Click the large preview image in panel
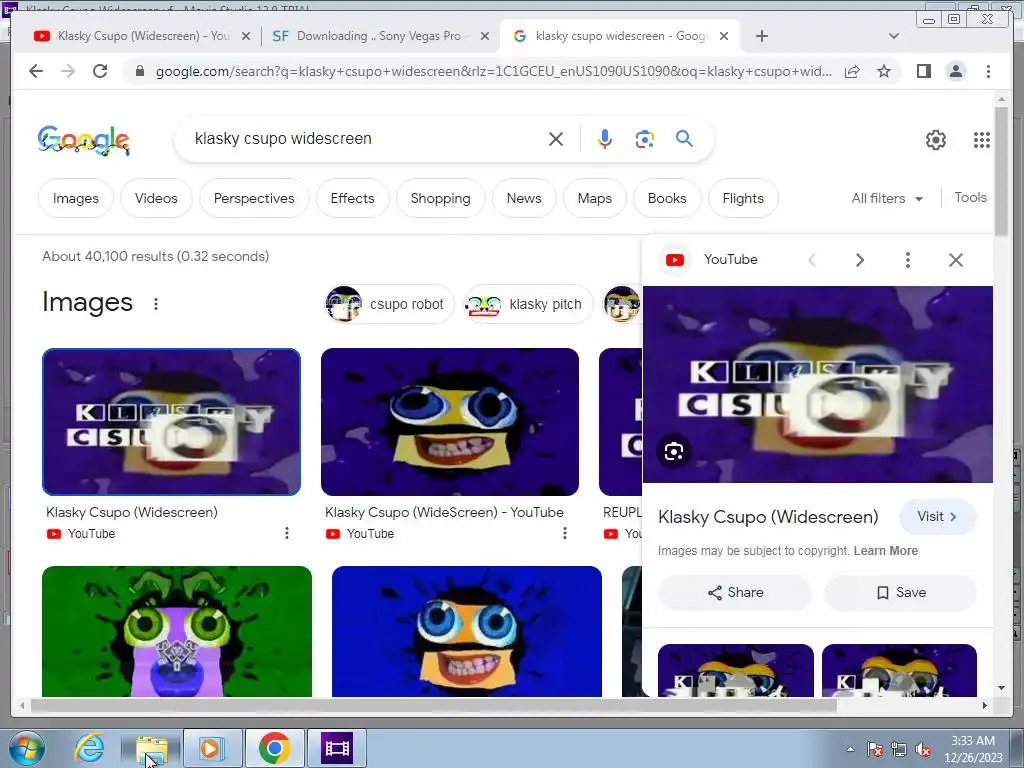Viewport: 1024px width, 768px height. (818, 384)
